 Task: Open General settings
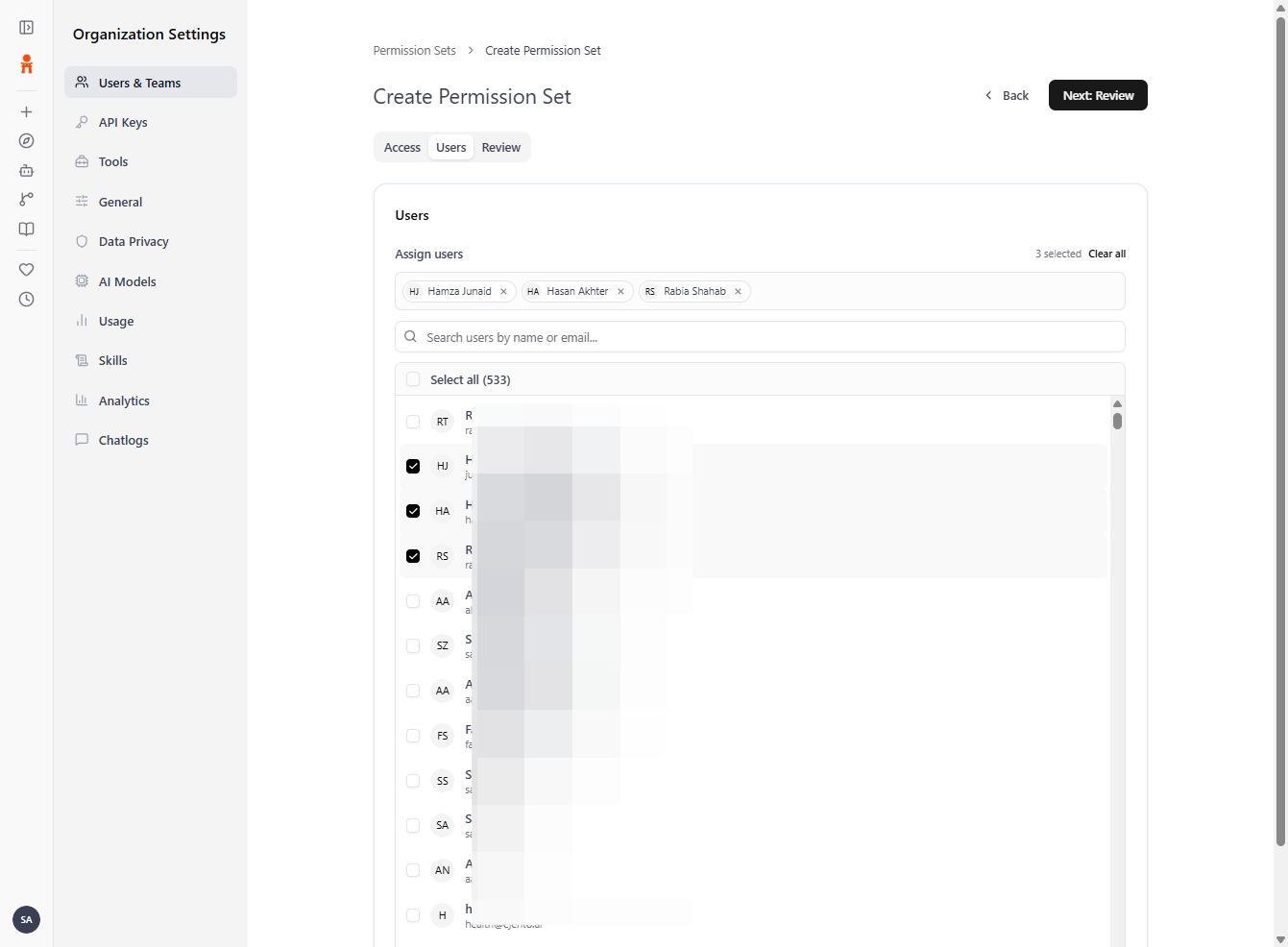pyautogui.click(x=151, y=202)
